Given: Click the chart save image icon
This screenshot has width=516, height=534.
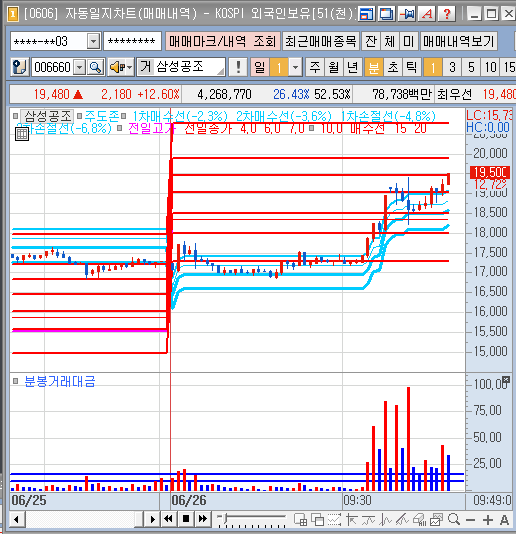Looking at the screenshot, I should tap(436, 520).
